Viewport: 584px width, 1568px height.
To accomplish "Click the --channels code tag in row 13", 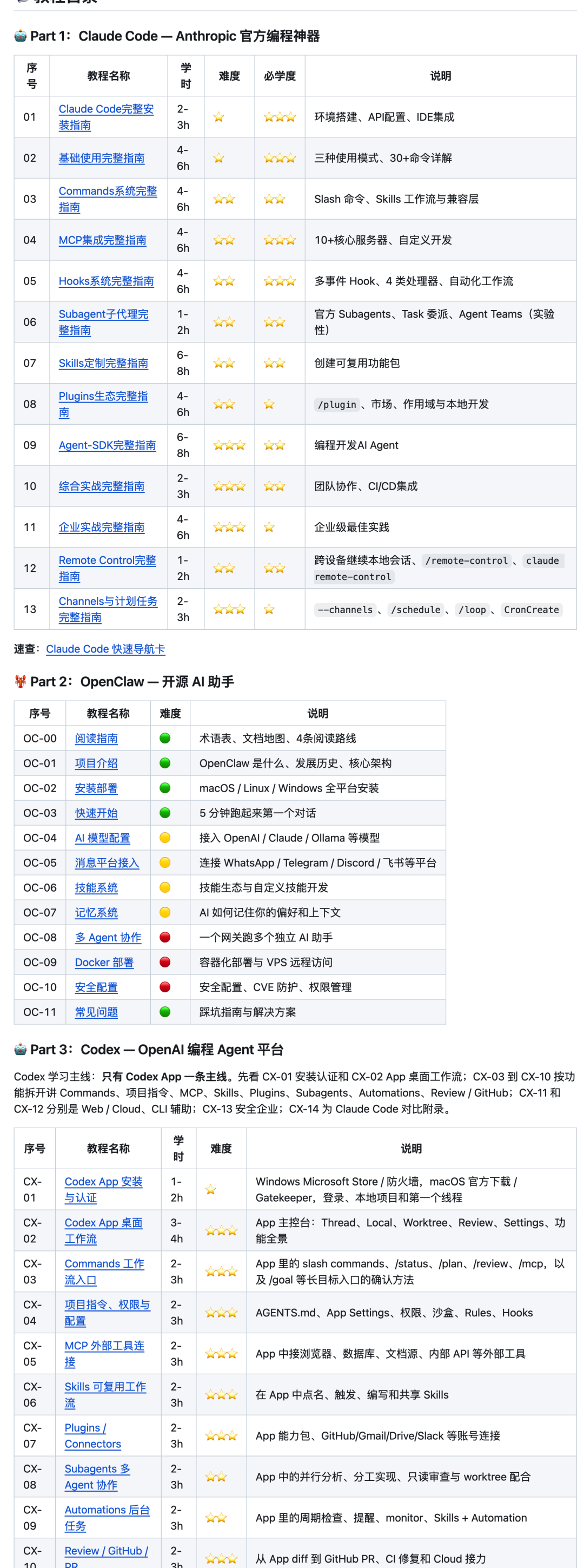I will [x=345, y=609].
